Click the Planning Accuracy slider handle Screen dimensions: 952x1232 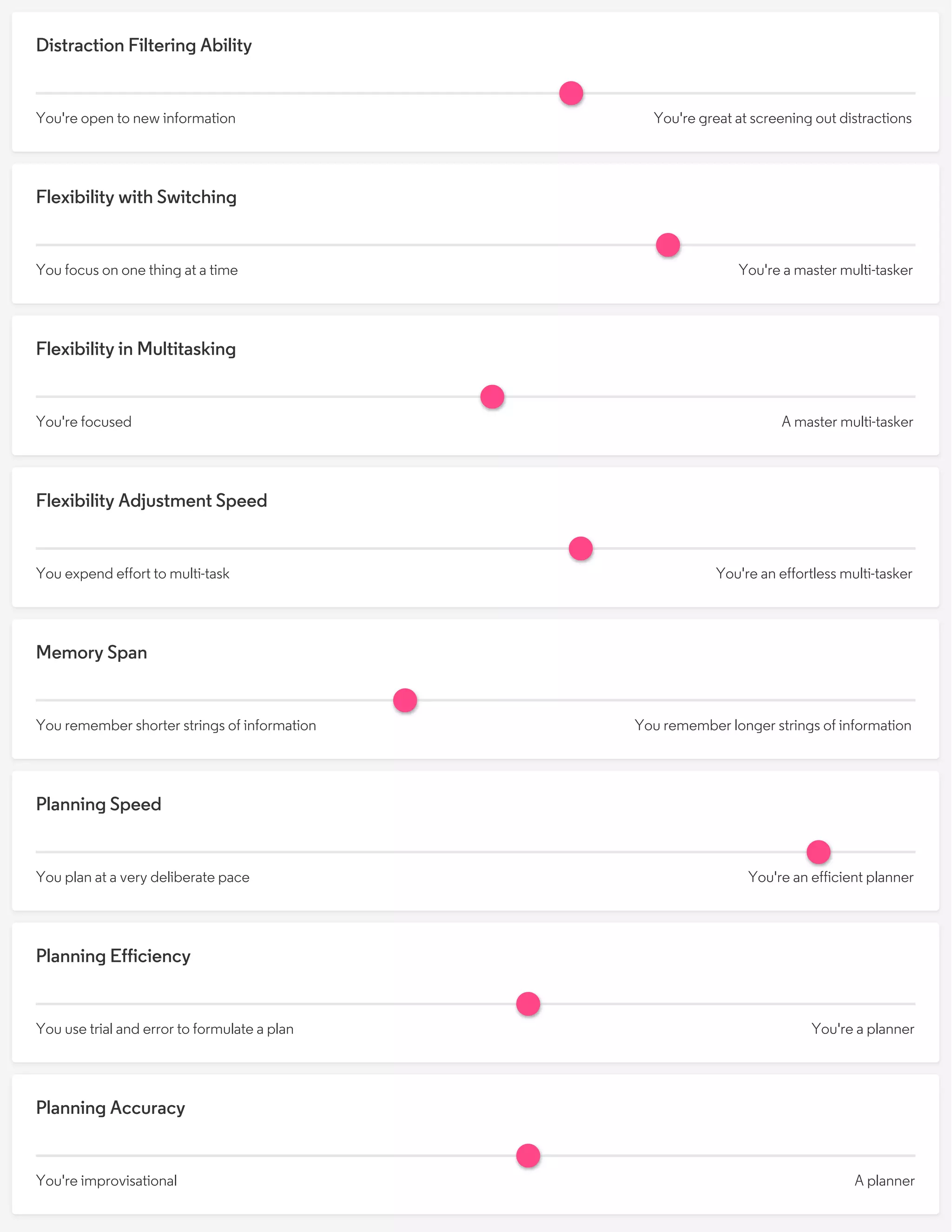528,1155
